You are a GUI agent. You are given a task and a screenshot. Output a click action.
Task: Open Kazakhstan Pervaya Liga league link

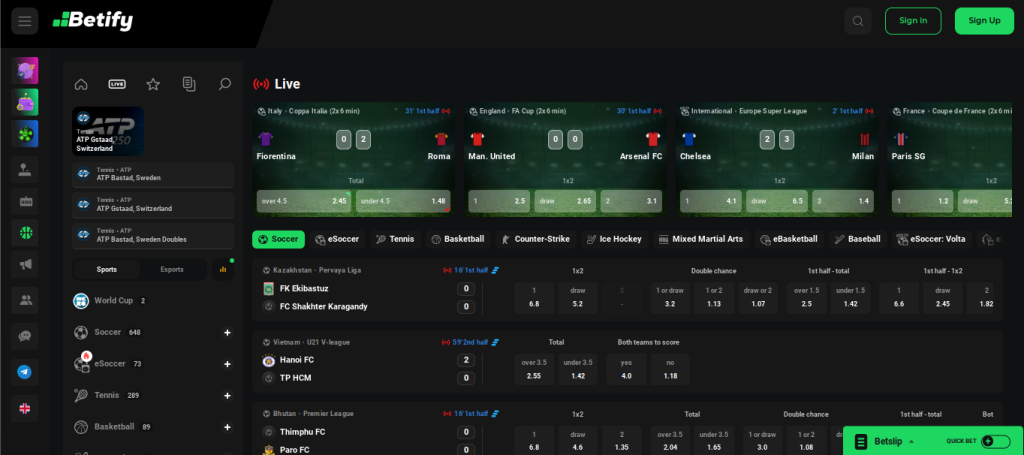point(317,270)
